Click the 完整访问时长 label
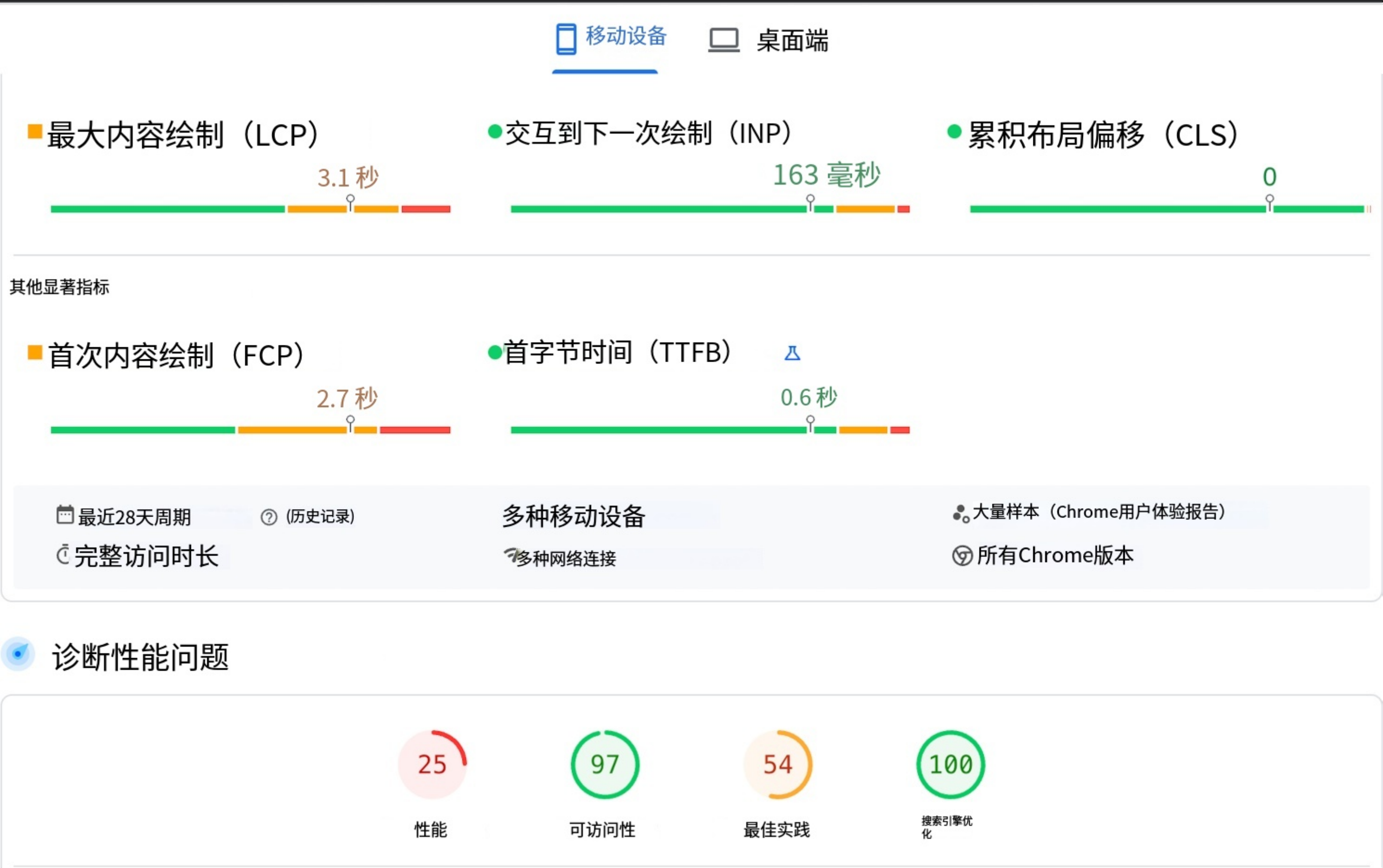Viewport: 1383px width, 868px height. (146, 556)
